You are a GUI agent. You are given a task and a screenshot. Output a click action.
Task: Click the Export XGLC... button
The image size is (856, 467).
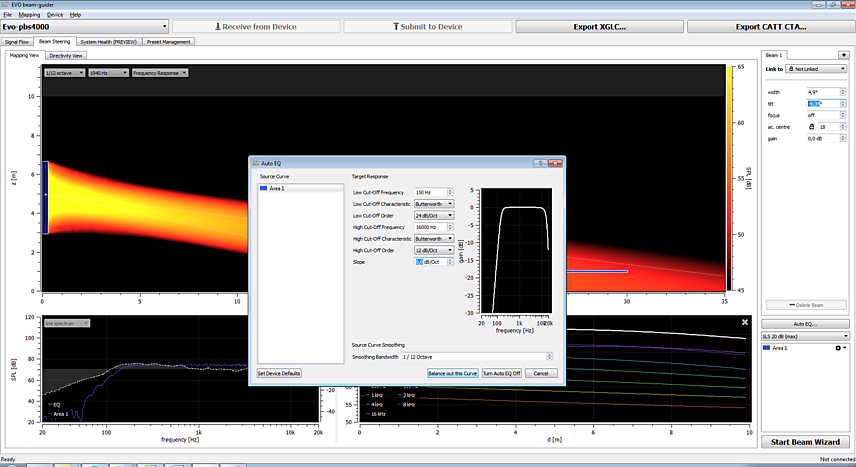pyautogui.click(x=599, y=26)
